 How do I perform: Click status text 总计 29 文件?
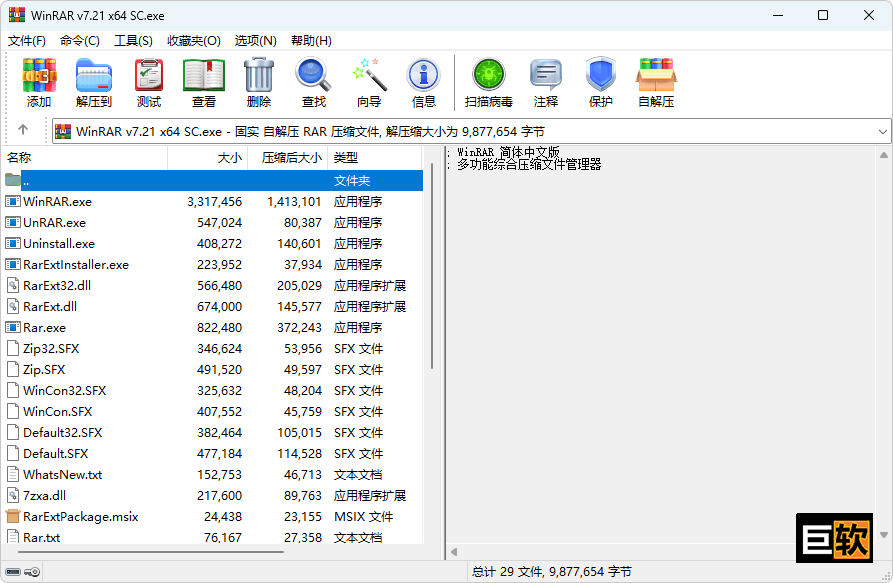tap(507, 572)
